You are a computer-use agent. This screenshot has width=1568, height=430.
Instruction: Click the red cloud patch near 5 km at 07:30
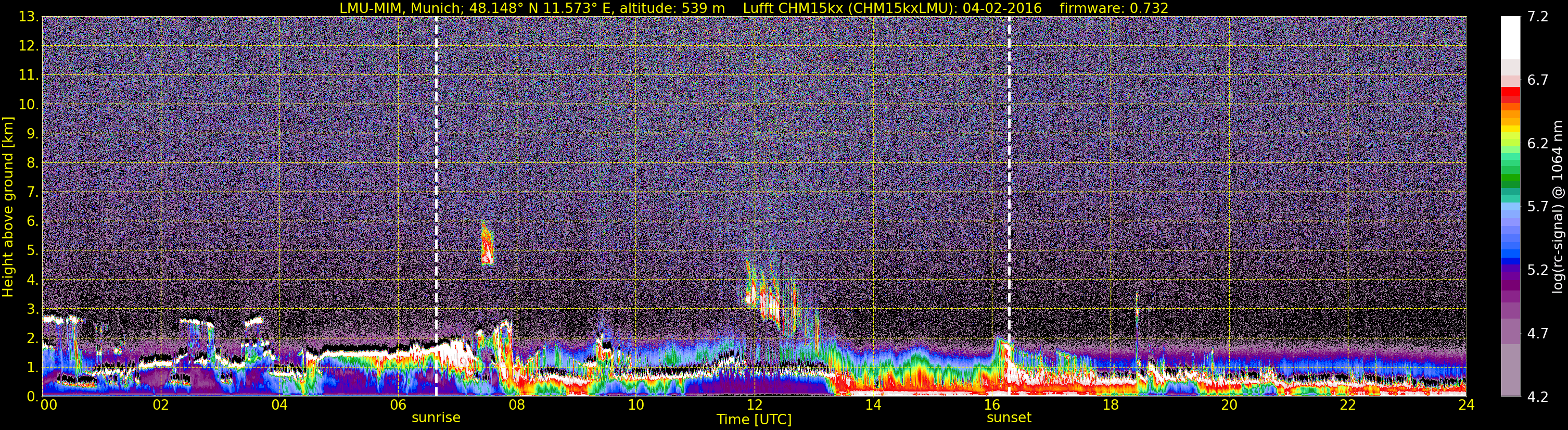coord(487,244)
